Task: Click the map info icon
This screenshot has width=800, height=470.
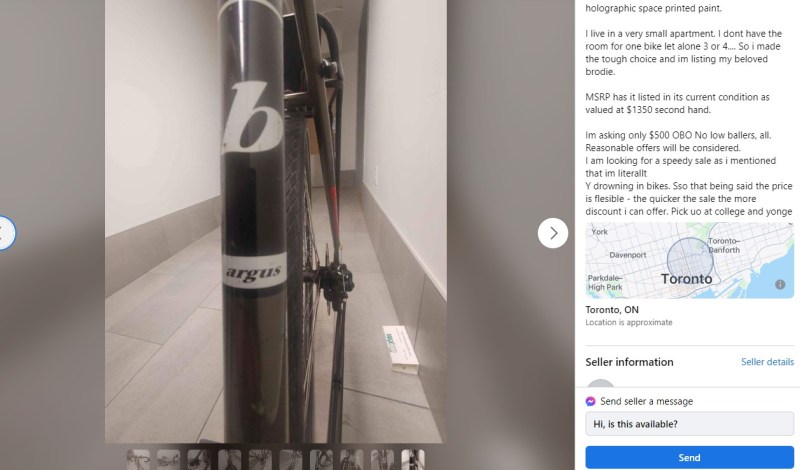Action: (x=780, y=285)
